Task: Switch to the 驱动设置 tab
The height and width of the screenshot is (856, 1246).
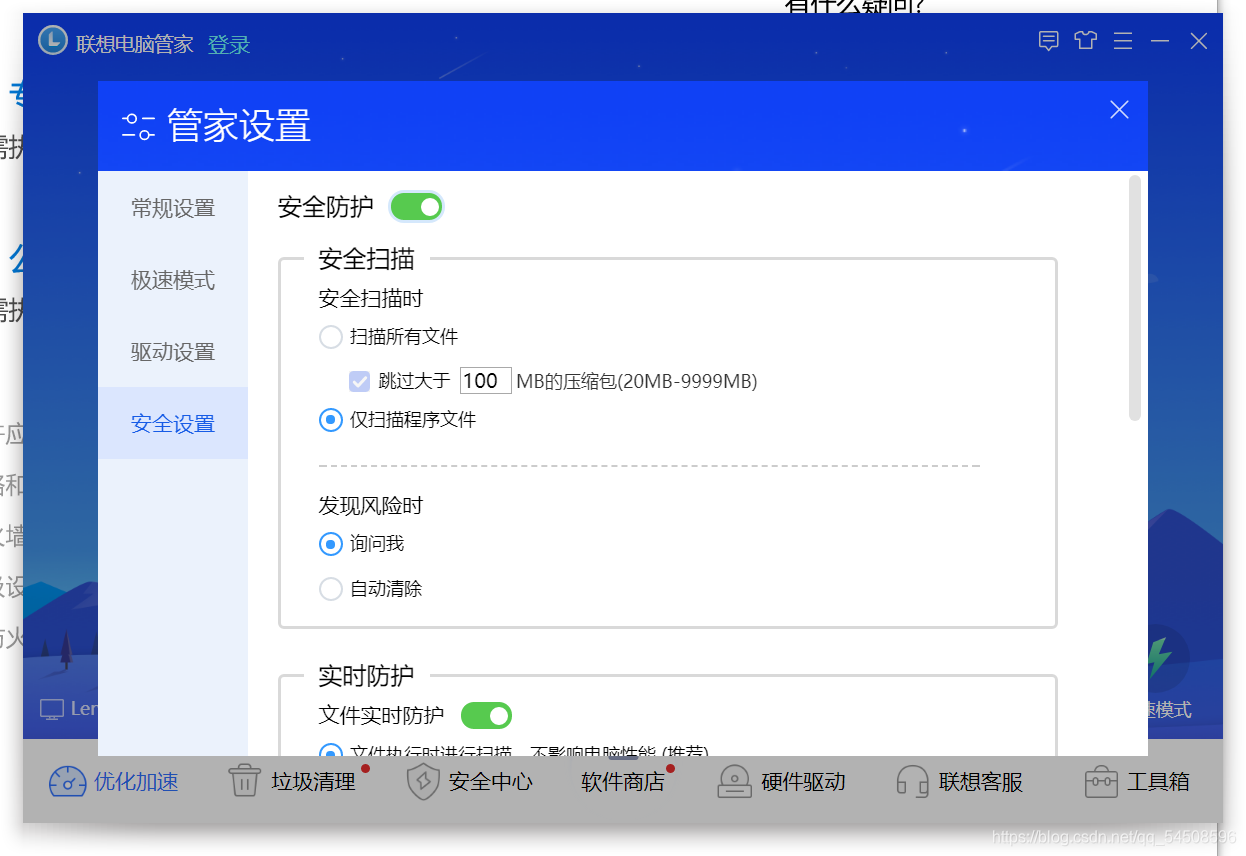Action: [173, 352]
